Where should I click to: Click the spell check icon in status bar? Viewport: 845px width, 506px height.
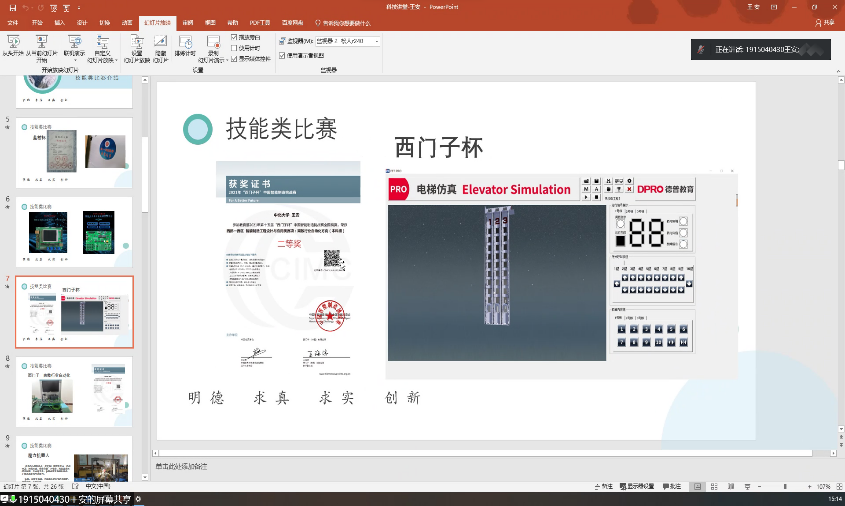76,486
